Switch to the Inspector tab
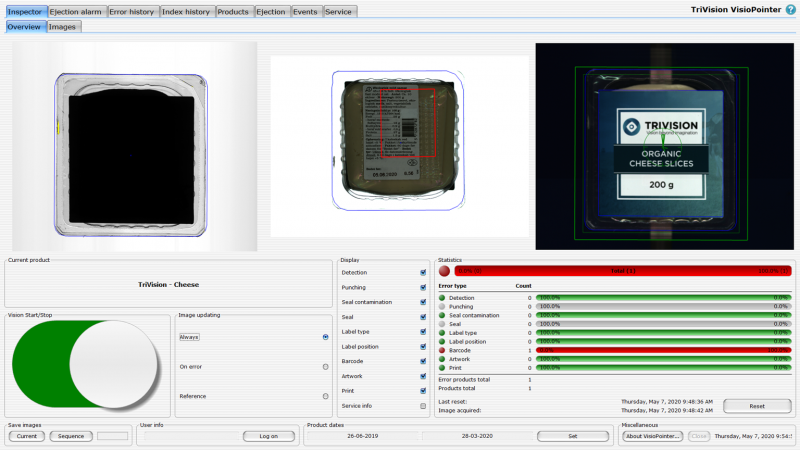Screen dimensions: 800x450 (x=26, y=11)
